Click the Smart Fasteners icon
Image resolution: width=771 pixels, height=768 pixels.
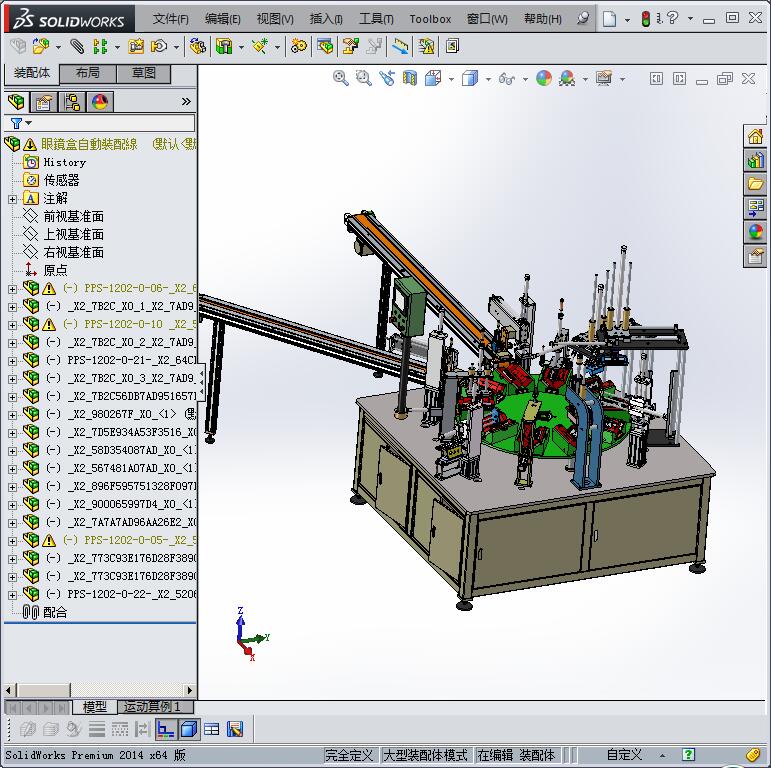pyautogui.click(x=136, y=47)
